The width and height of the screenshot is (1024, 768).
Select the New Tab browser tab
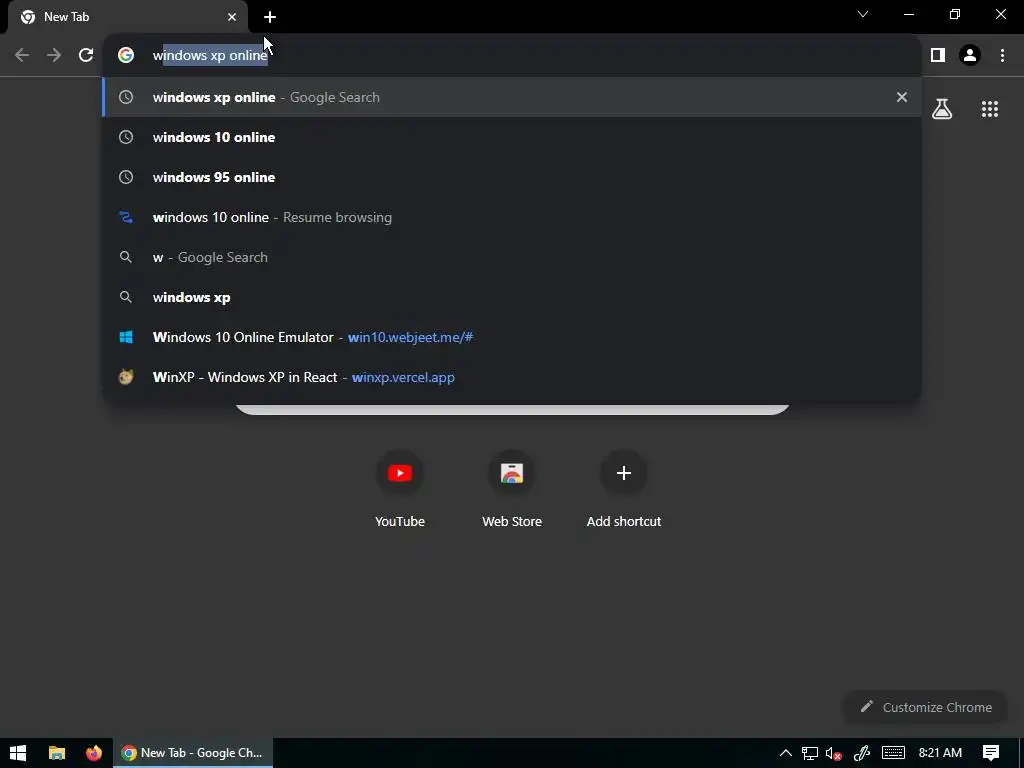pyautogui.click(x=127, y=17)
